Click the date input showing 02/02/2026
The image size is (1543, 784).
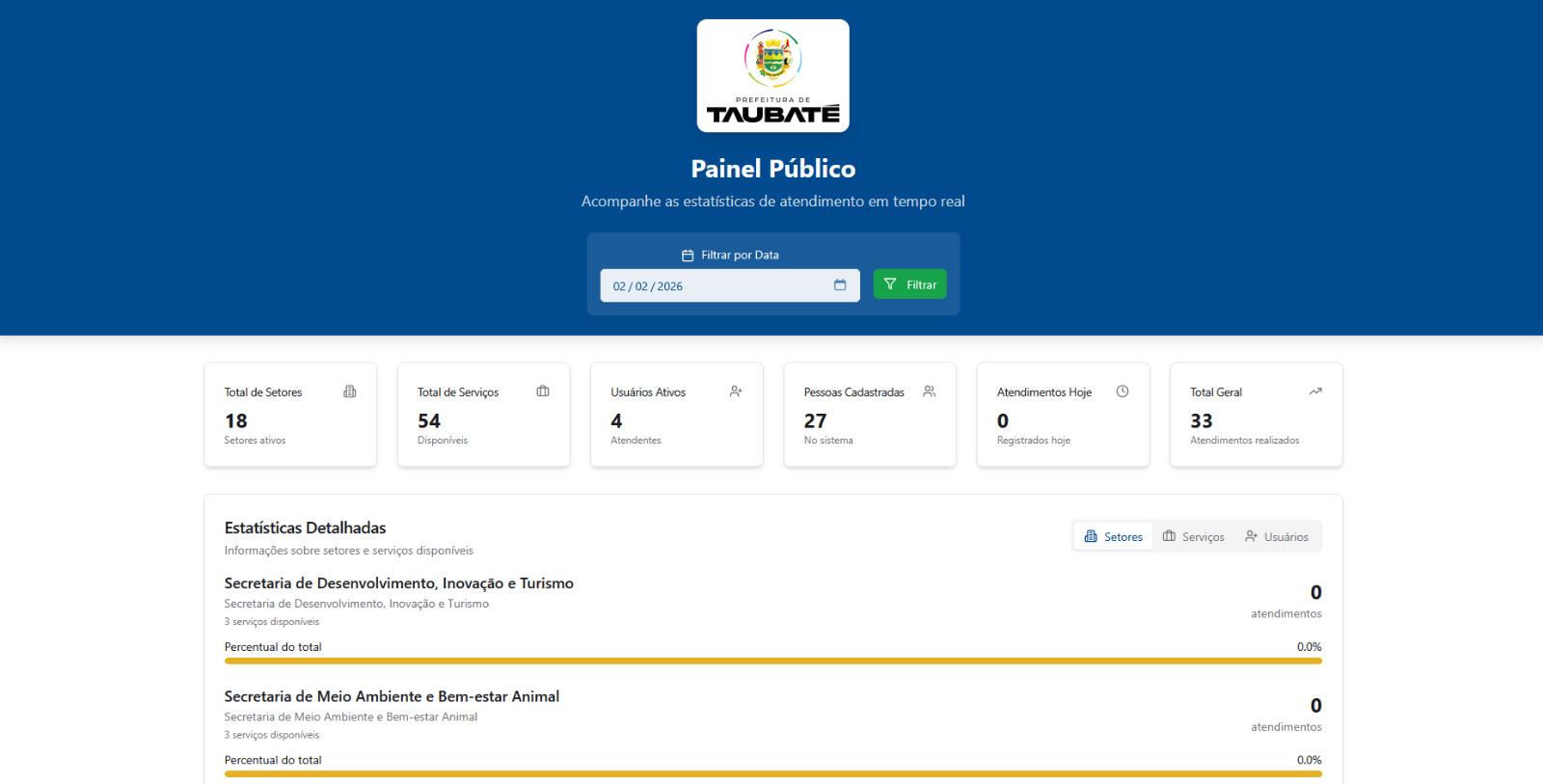[x=714, y=286]
